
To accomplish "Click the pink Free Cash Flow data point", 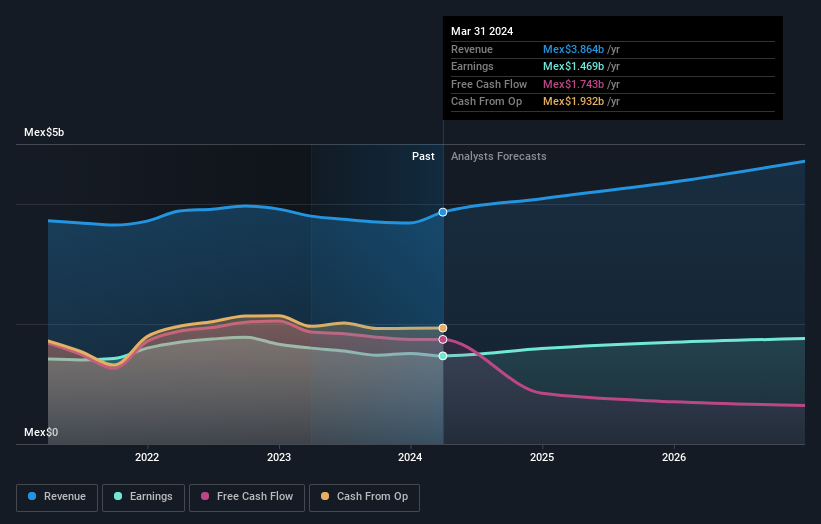I will [x=443, y=340].
